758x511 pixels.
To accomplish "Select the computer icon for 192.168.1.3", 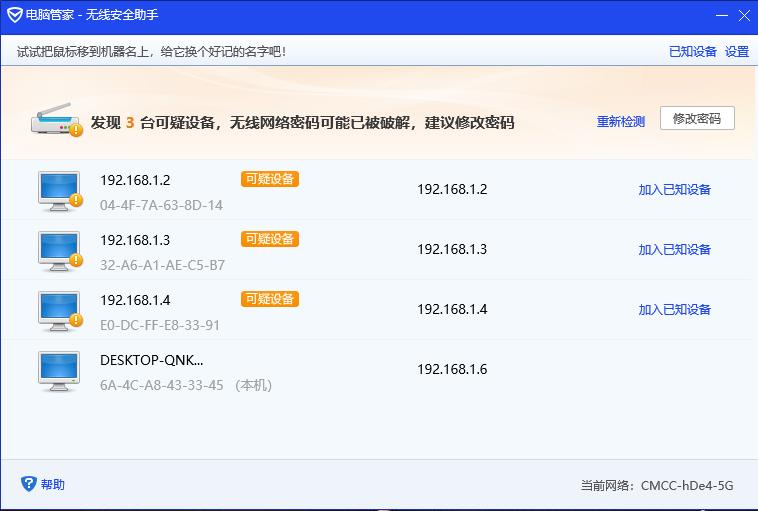I will [60, 251].
